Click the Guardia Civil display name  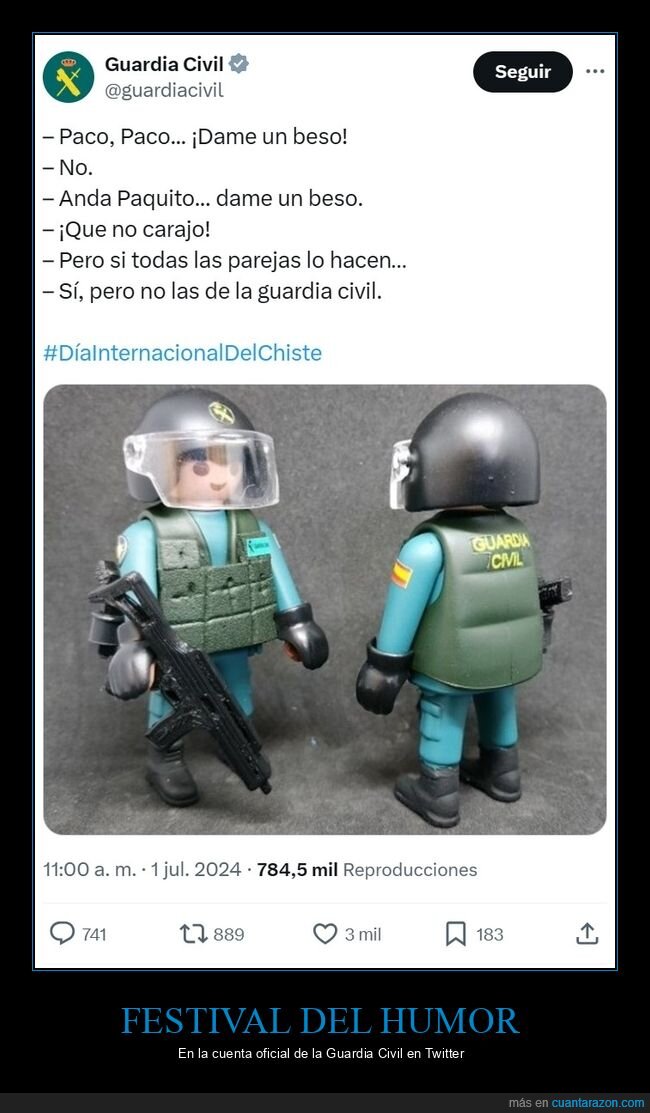(164, 65)
